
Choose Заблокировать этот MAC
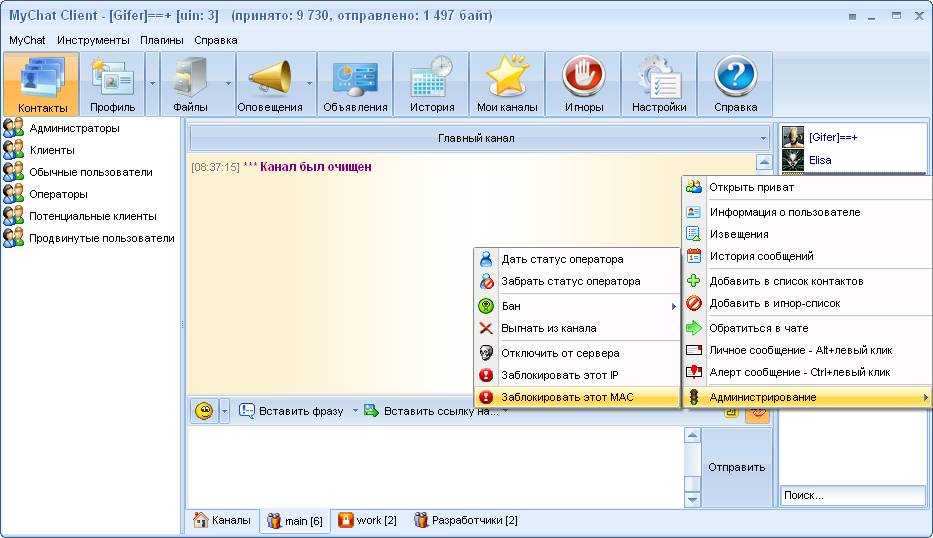click(577, 397)
